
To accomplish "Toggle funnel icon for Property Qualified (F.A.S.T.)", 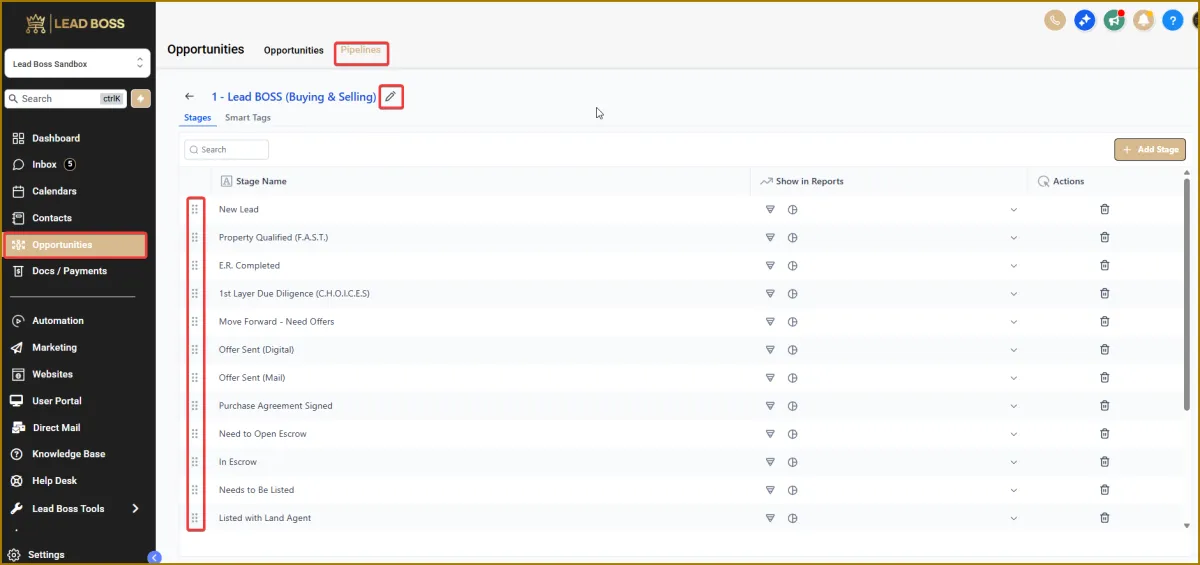I will pos(770,237).
